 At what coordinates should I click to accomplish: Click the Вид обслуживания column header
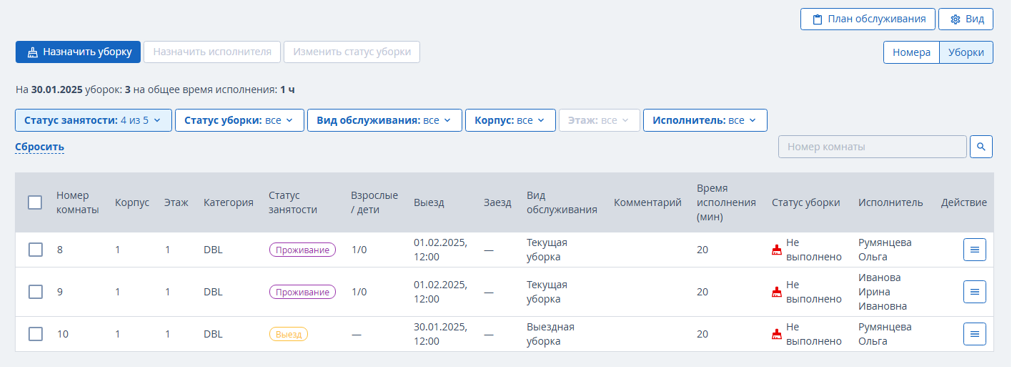(562, 203)
